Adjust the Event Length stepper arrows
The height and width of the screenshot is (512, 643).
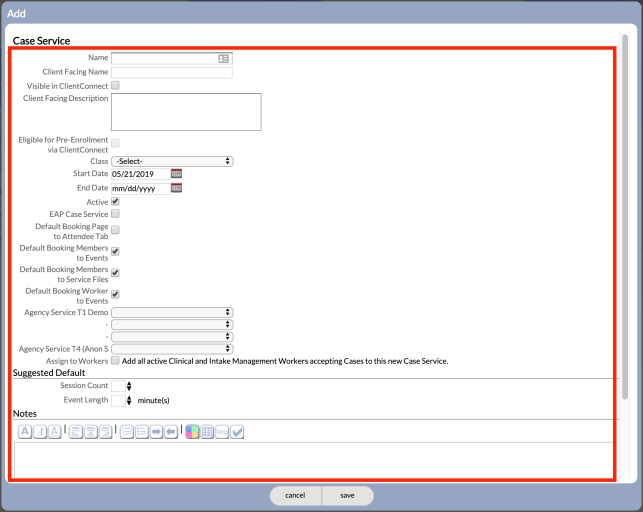pos(129,400)
